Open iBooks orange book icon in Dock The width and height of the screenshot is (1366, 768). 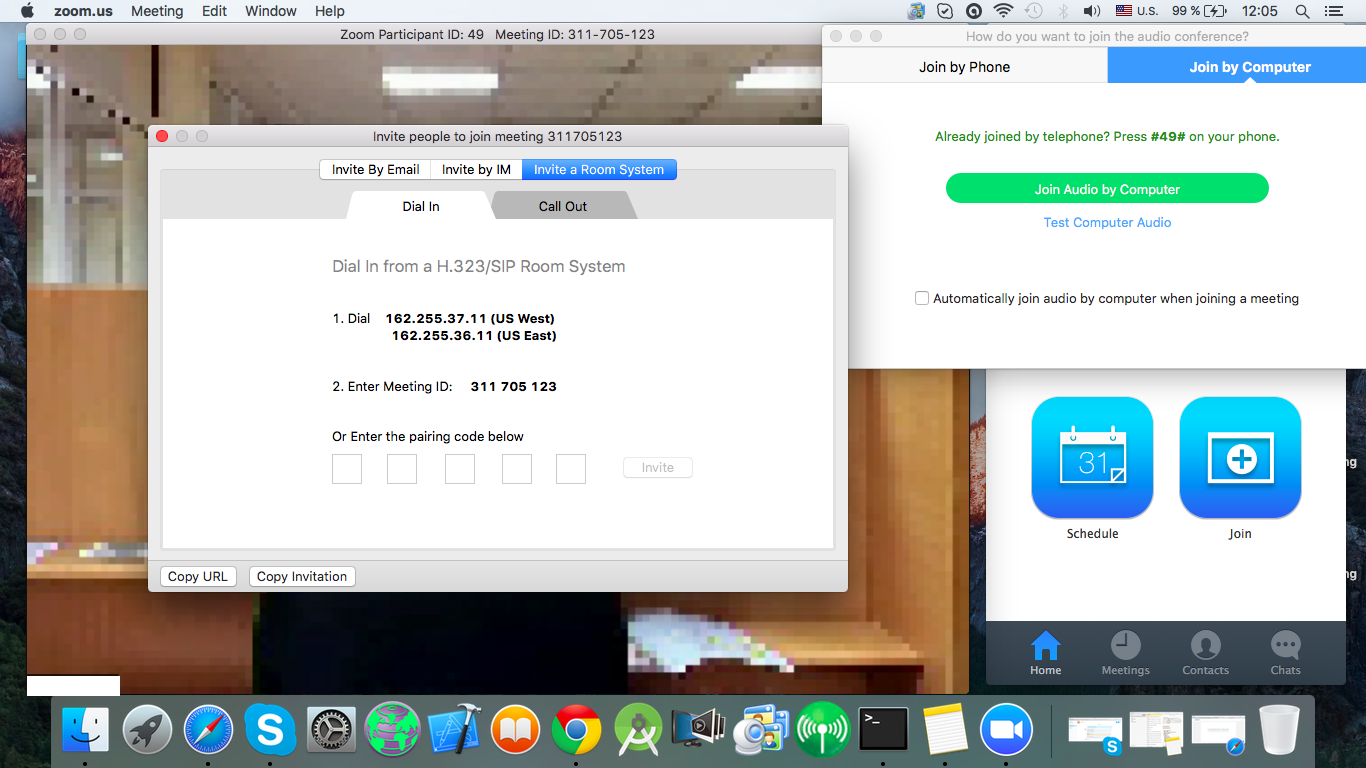tap(515, 730)
